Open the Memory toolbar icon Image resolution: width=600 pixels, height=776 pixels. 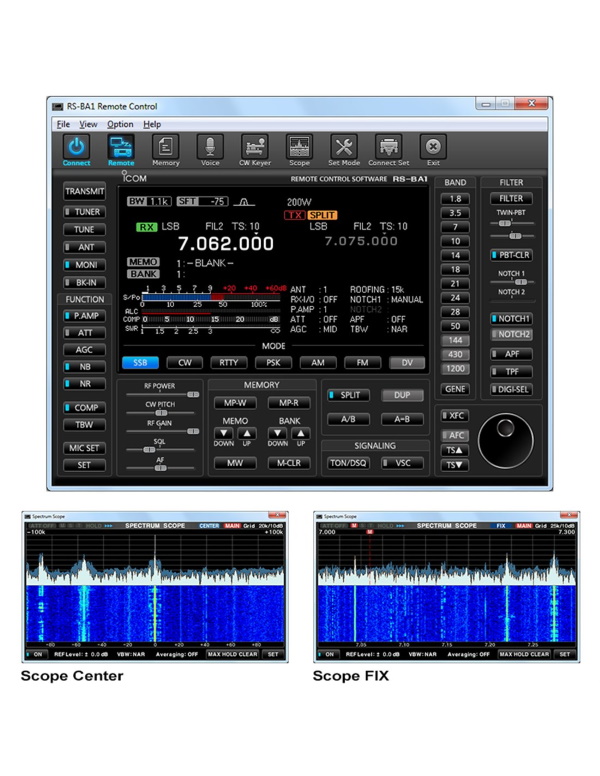point(165,147)
